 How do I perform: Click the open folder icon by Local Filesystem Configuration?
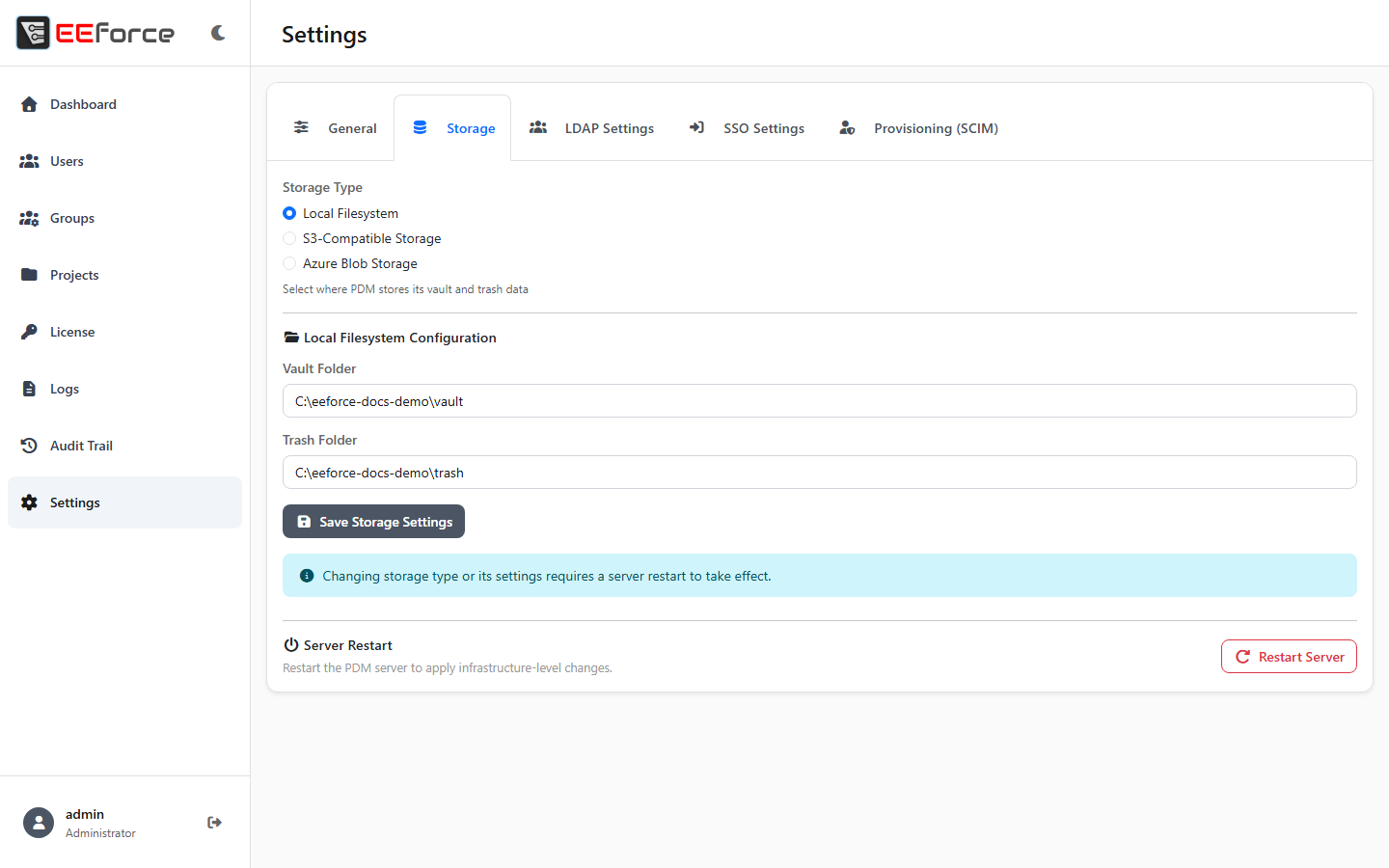pos(291,338)
